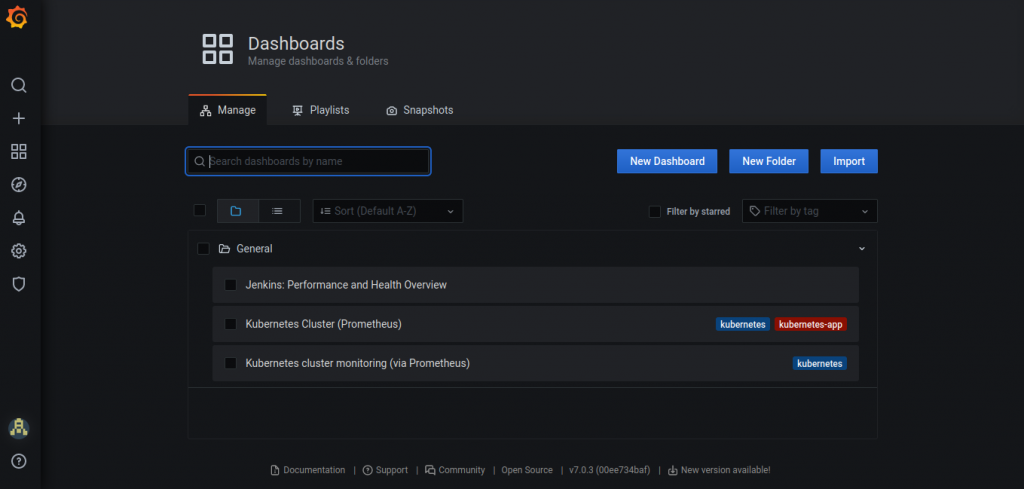Enable the Filter by starred checkbox

point(655,211)
